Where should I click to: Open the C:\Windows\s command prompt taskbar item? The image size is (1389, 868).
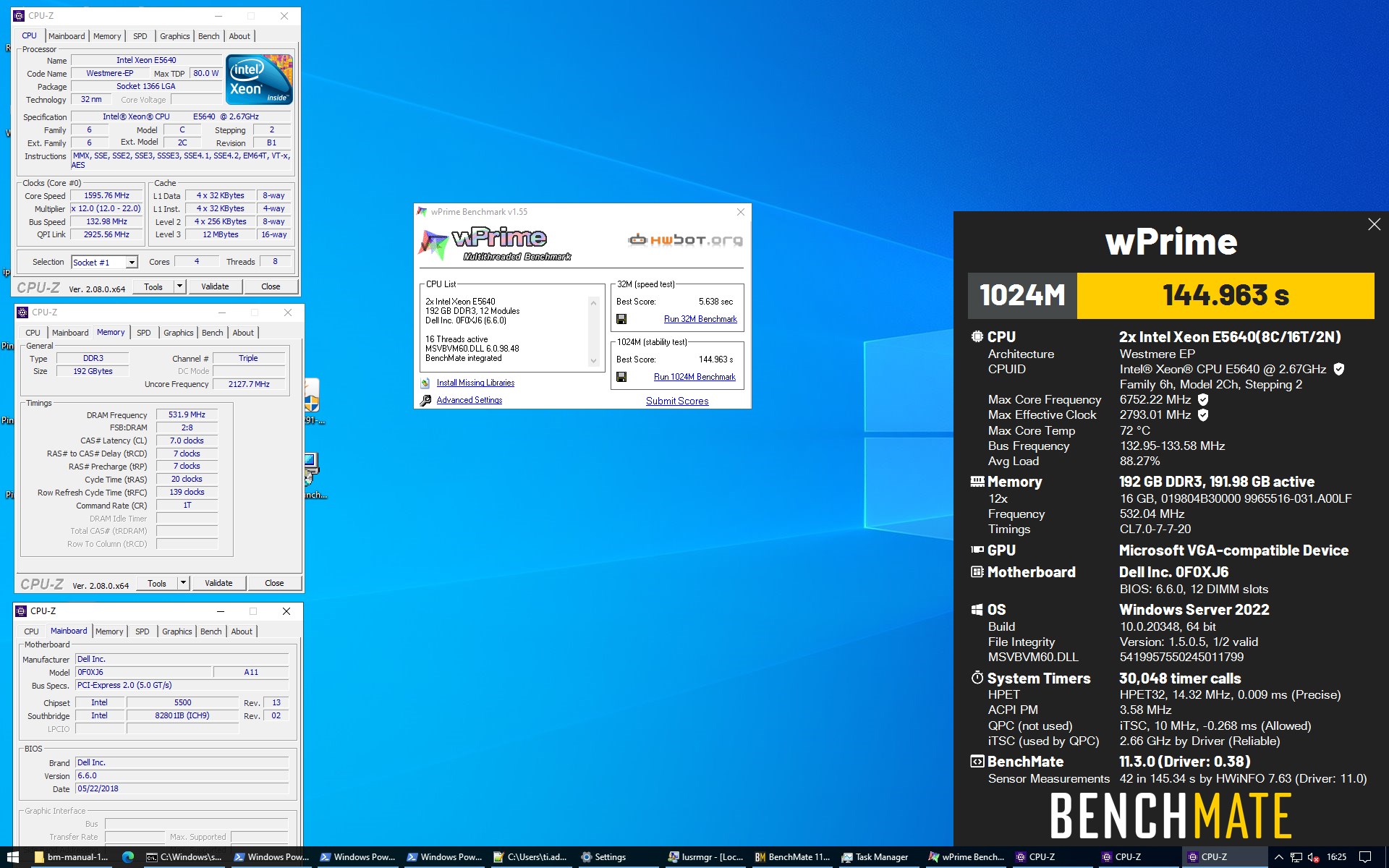(184, 857)
